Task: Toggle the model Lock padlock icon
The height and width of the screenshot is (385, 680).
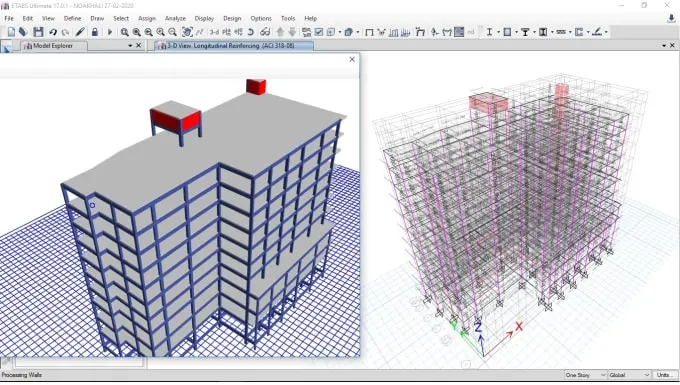Action: (x=95, y=32)
